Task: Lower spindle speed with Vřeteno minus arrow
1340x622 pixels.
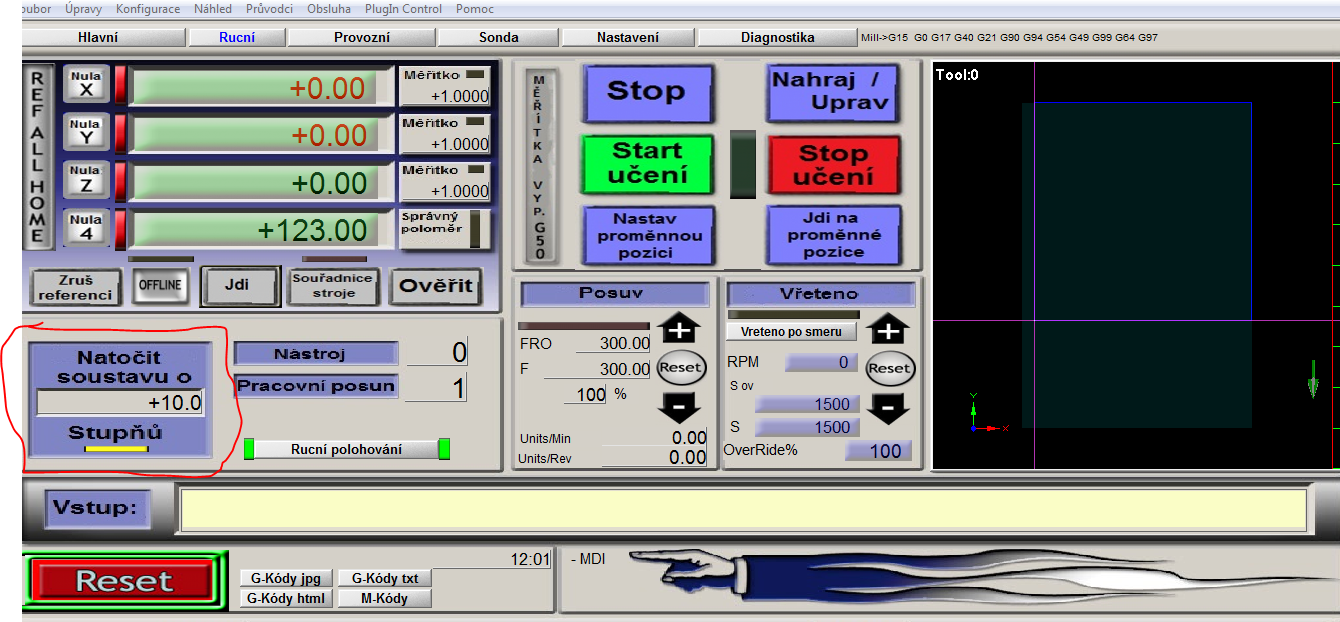Action: [x=889, y=407]
